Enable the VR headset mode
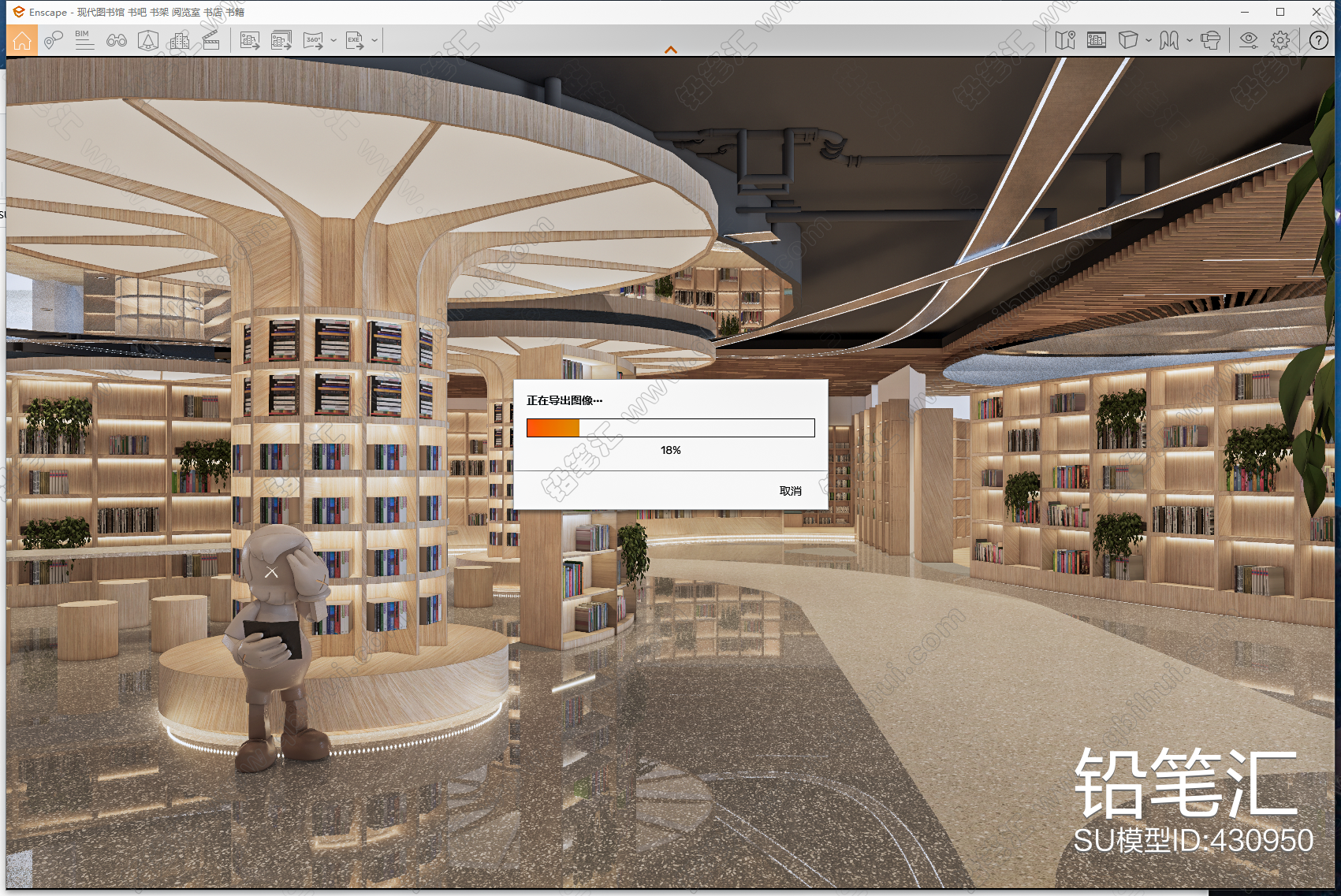This screenshot has width=1341, height=896. 1210,40
